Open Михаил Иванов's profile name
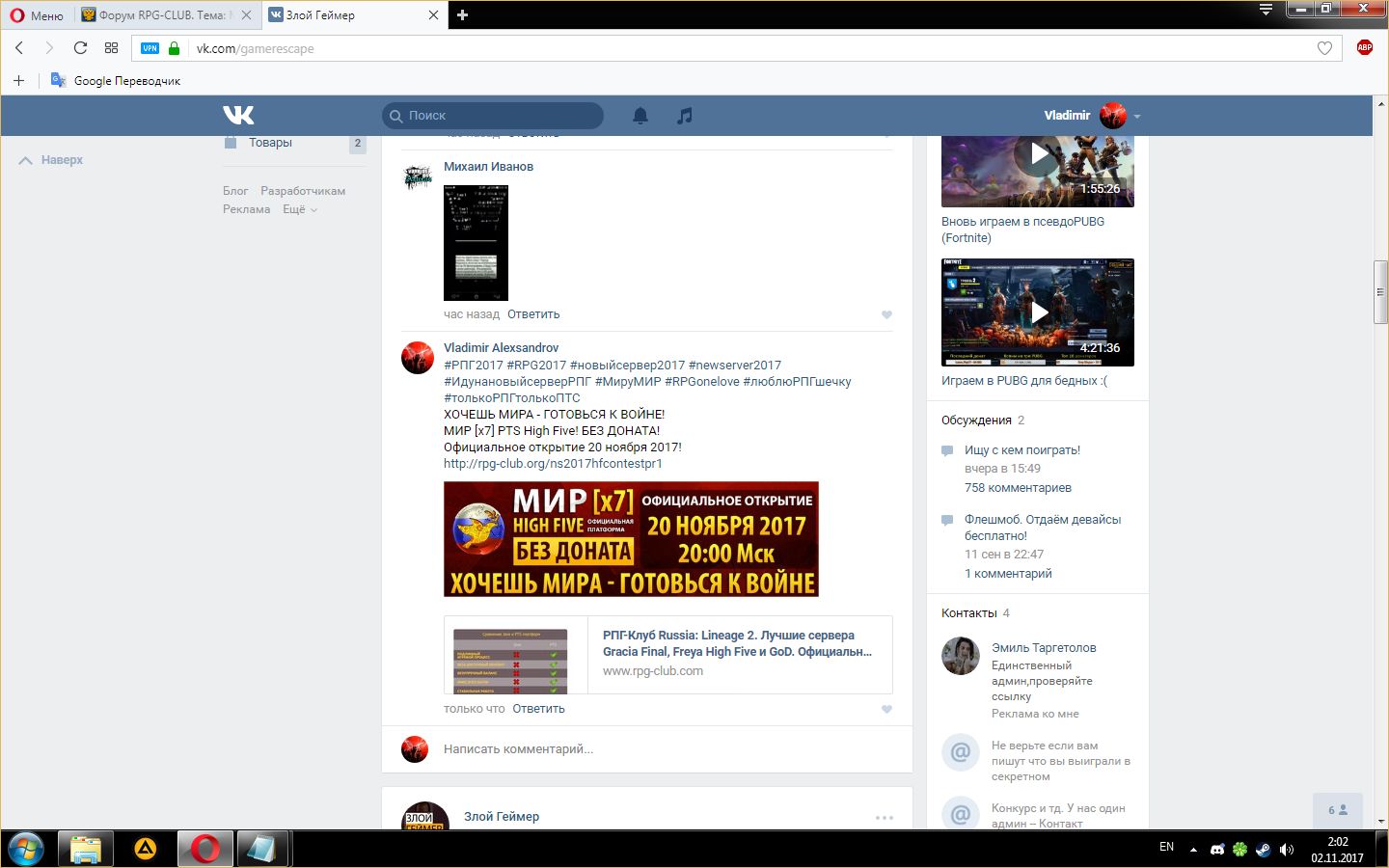 (x=488, y=167)
